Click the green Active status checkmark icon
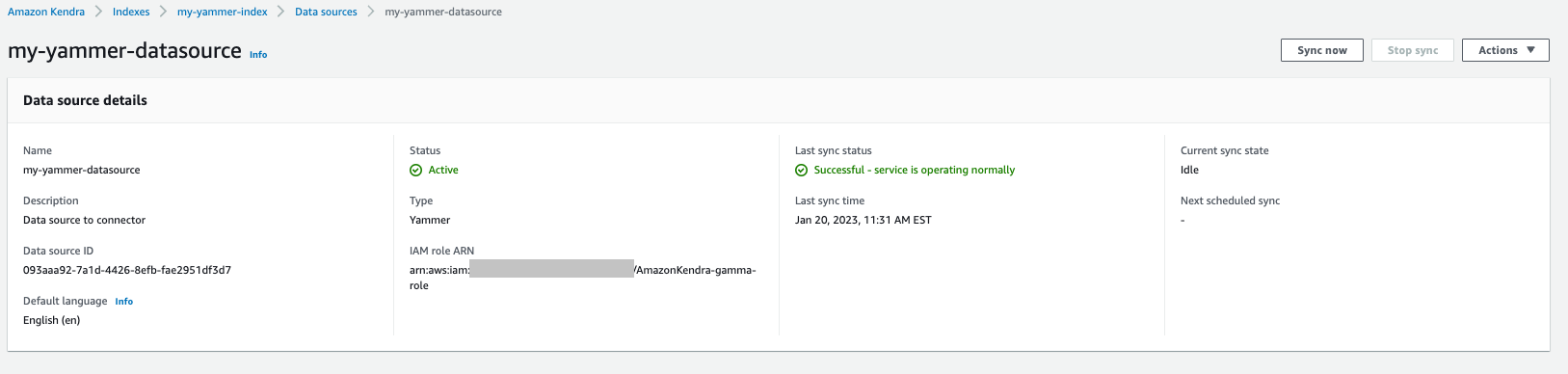This screenshot has width=1568, height=374. (416, 170)
